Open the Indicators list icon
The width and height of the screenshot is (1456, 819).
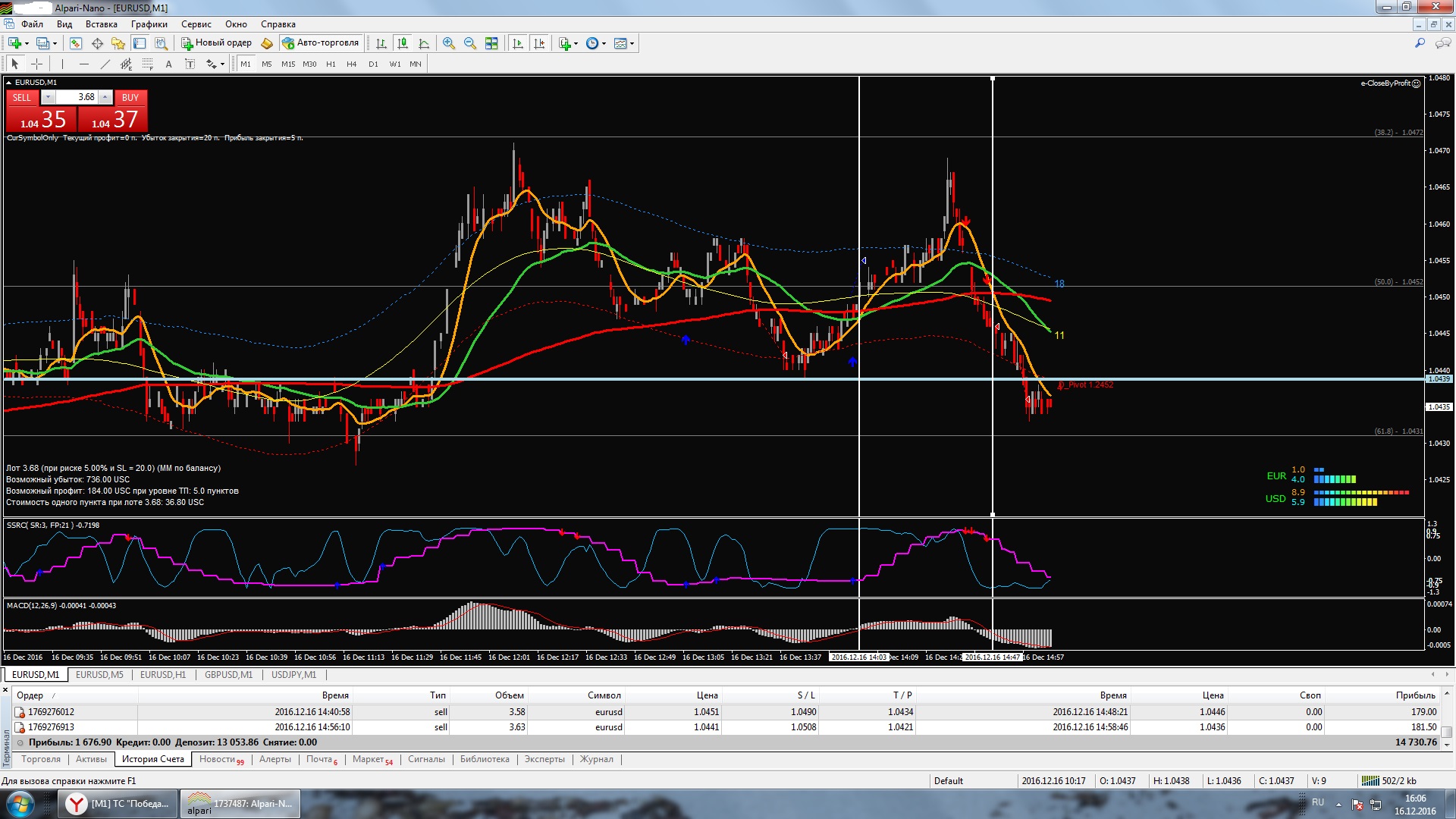pos(564,43)
